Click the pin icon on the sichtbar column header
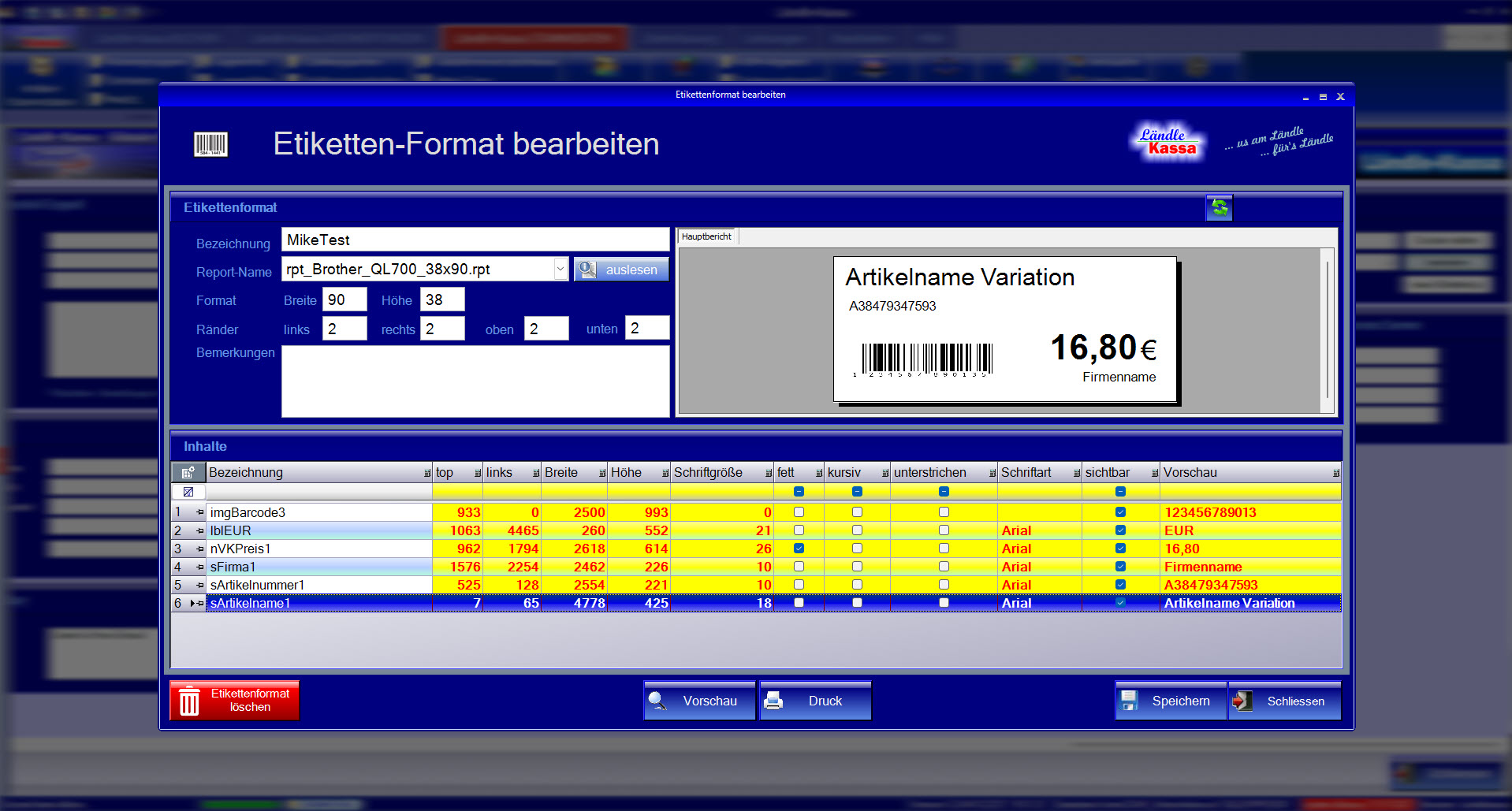 pos(1155,474)
